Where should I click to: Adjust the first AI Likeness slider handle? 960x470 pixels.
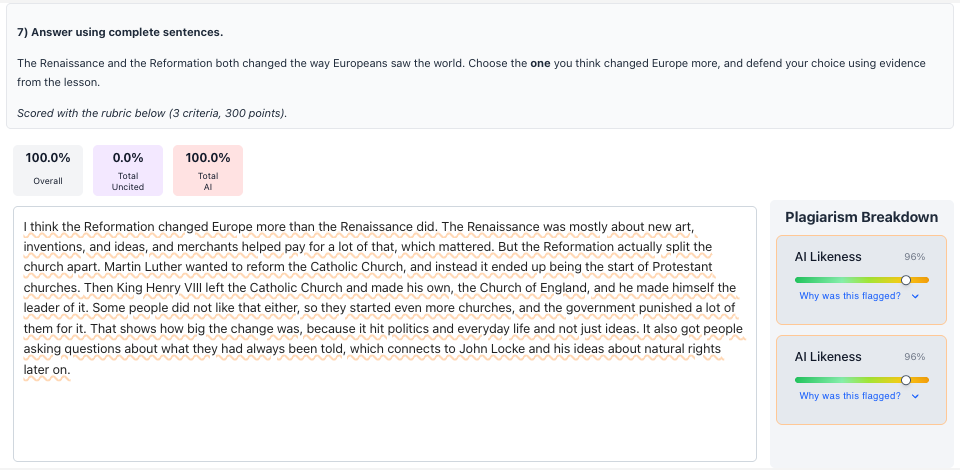tap(906, 280)
